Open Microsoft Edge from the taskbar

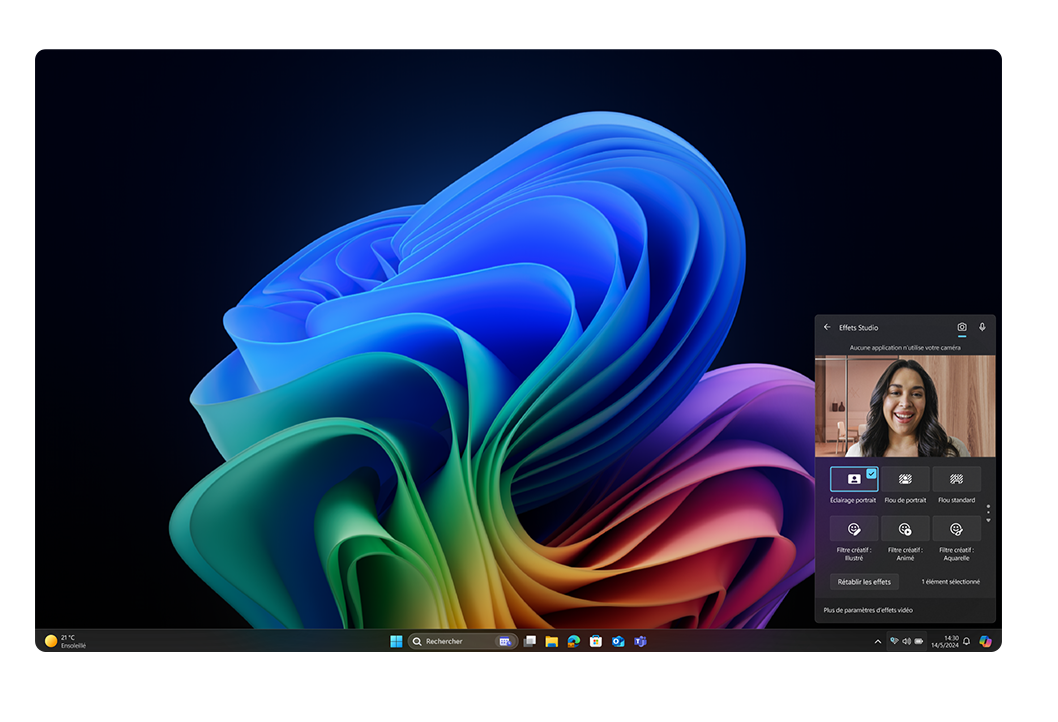click(x=573, y=641)
